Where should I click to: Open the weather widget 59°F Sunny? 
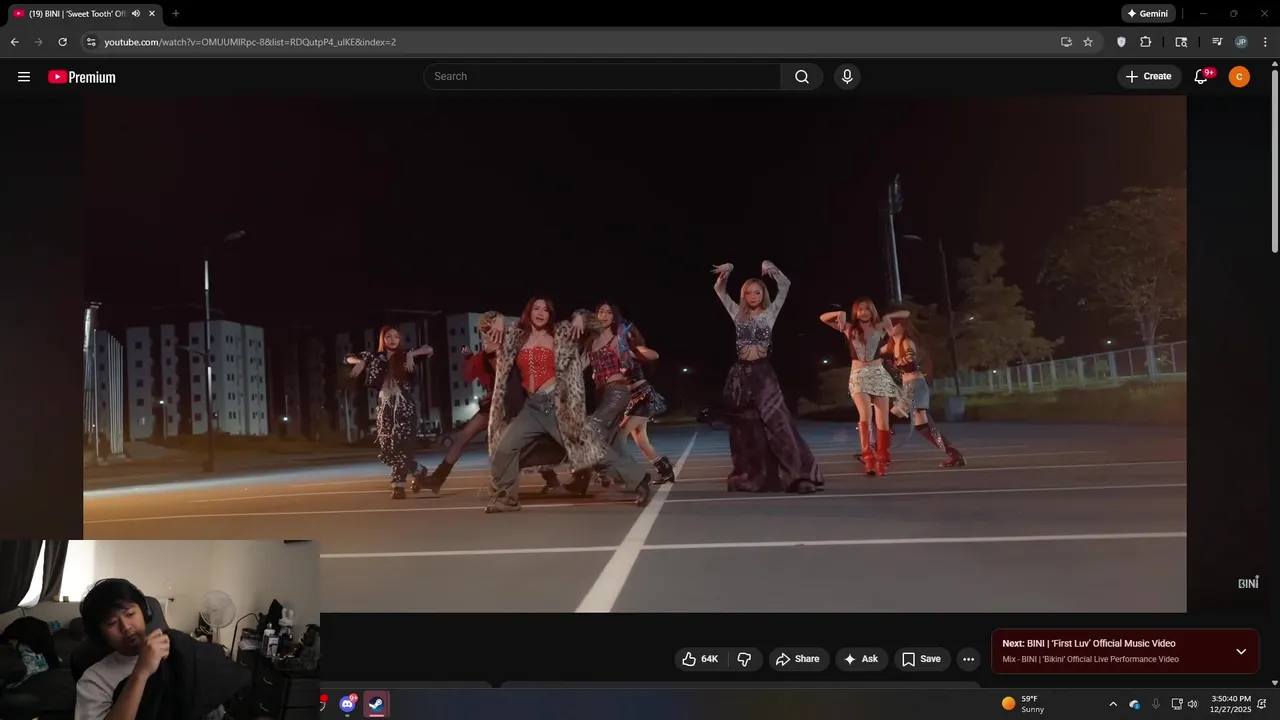(x=1023, y=704)
